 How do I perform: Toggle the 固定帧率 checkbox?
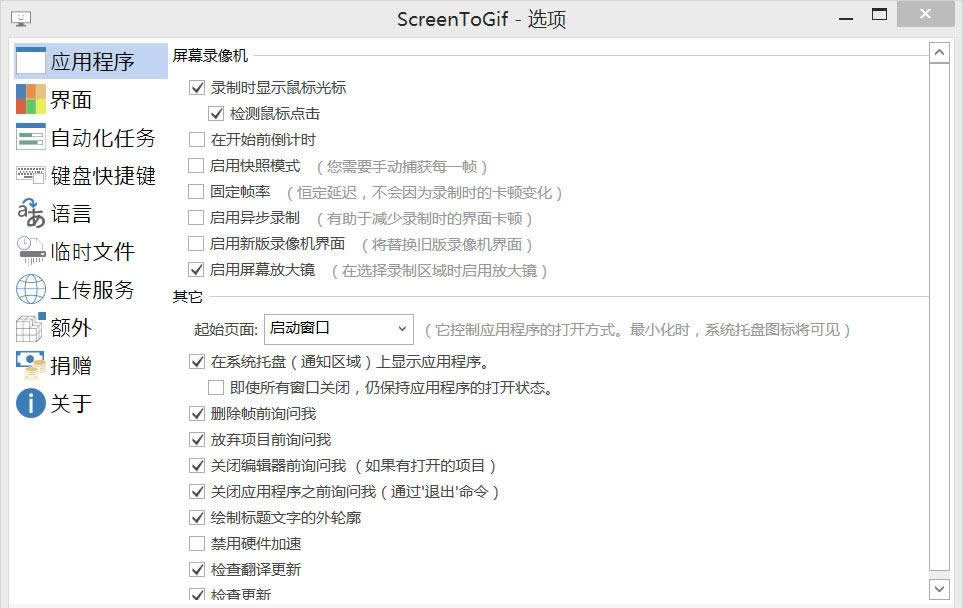click(x=197, y=192)
